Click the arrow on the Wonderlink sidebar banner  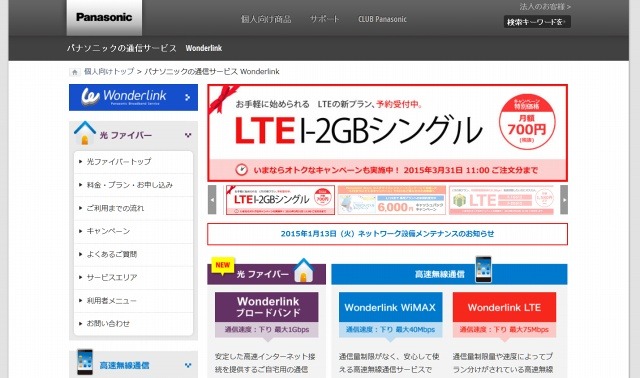[x=187, y=98]
